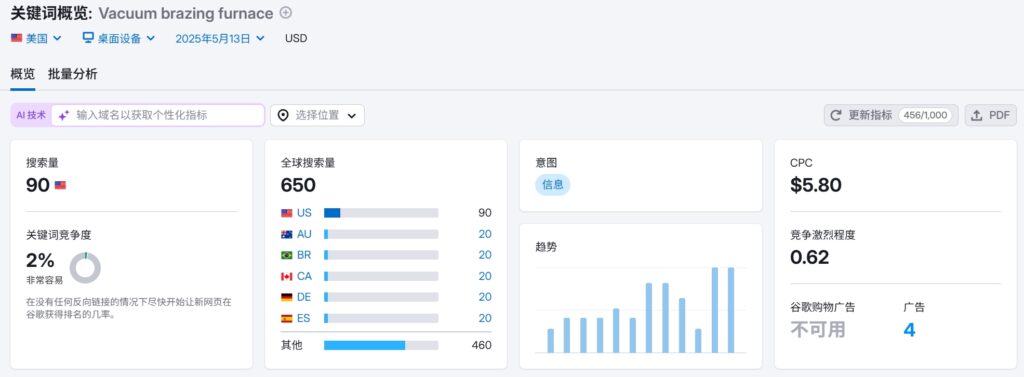
Task: Open the 选择位置 location dropdown
Action: 317,116
